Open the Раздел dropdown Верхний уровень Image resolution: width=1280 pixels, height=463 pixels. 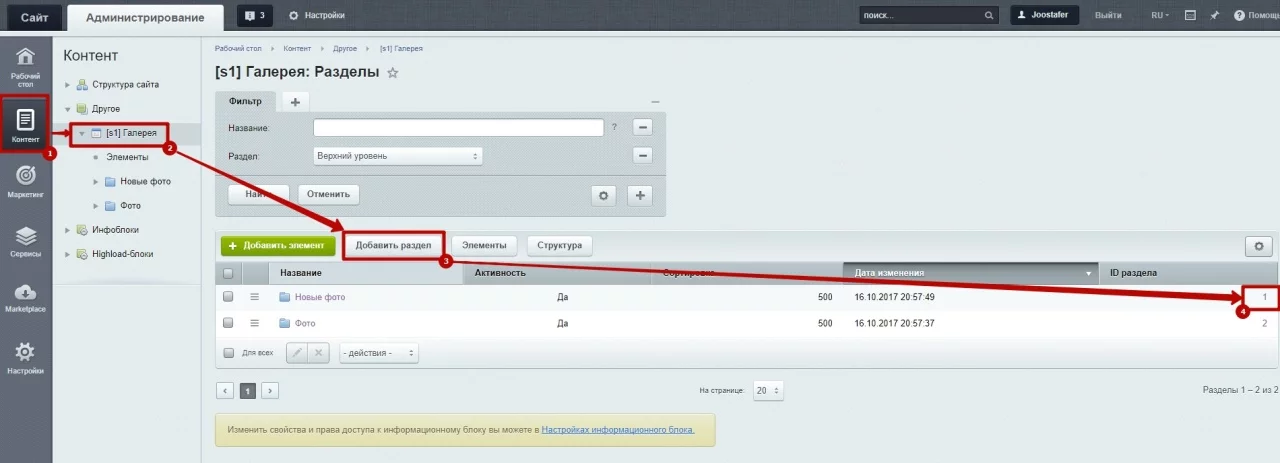pyautogui.click(x=397, y=156)
